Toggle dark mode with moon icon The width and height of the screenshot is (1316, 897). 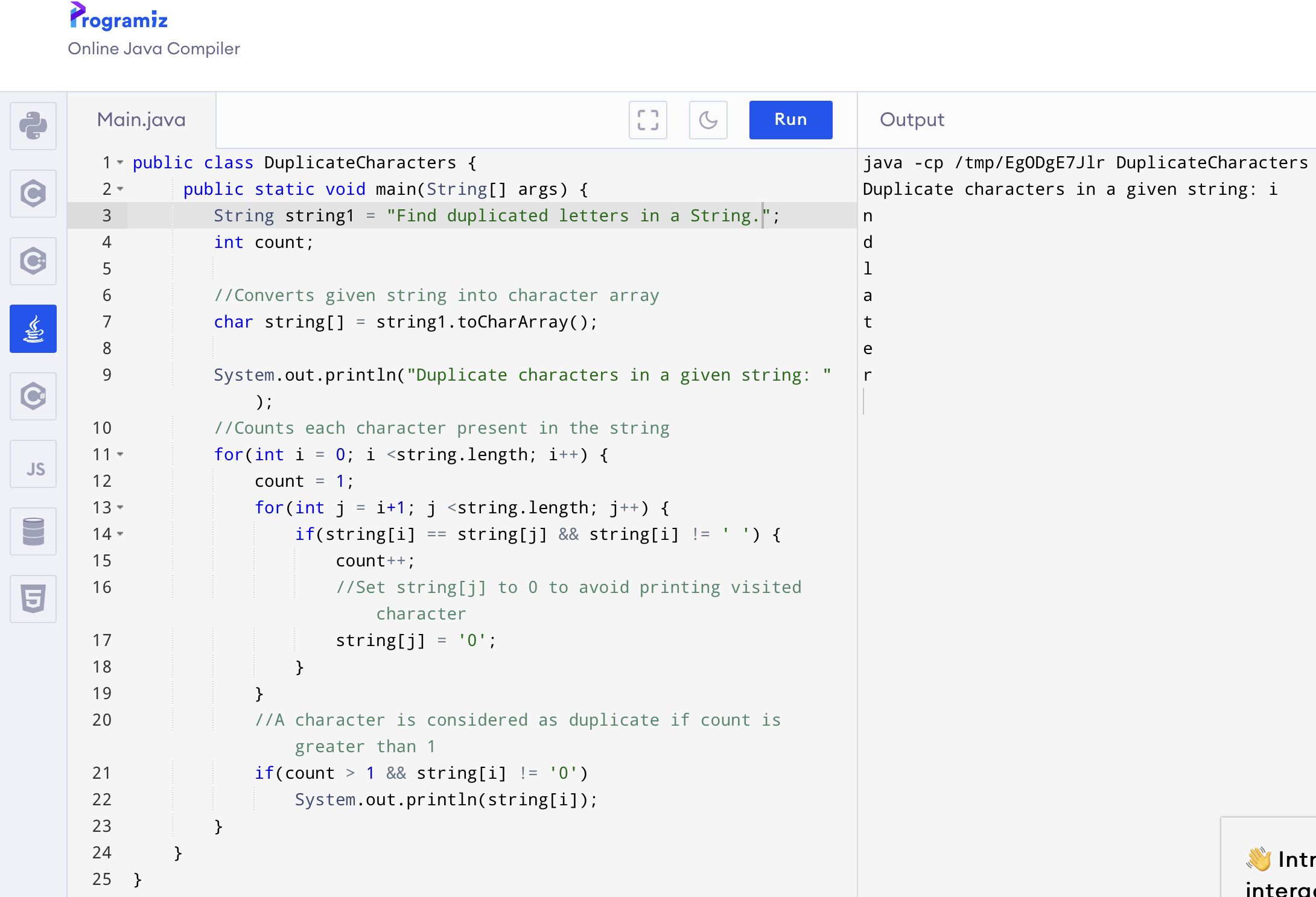[x=708, y=120]
